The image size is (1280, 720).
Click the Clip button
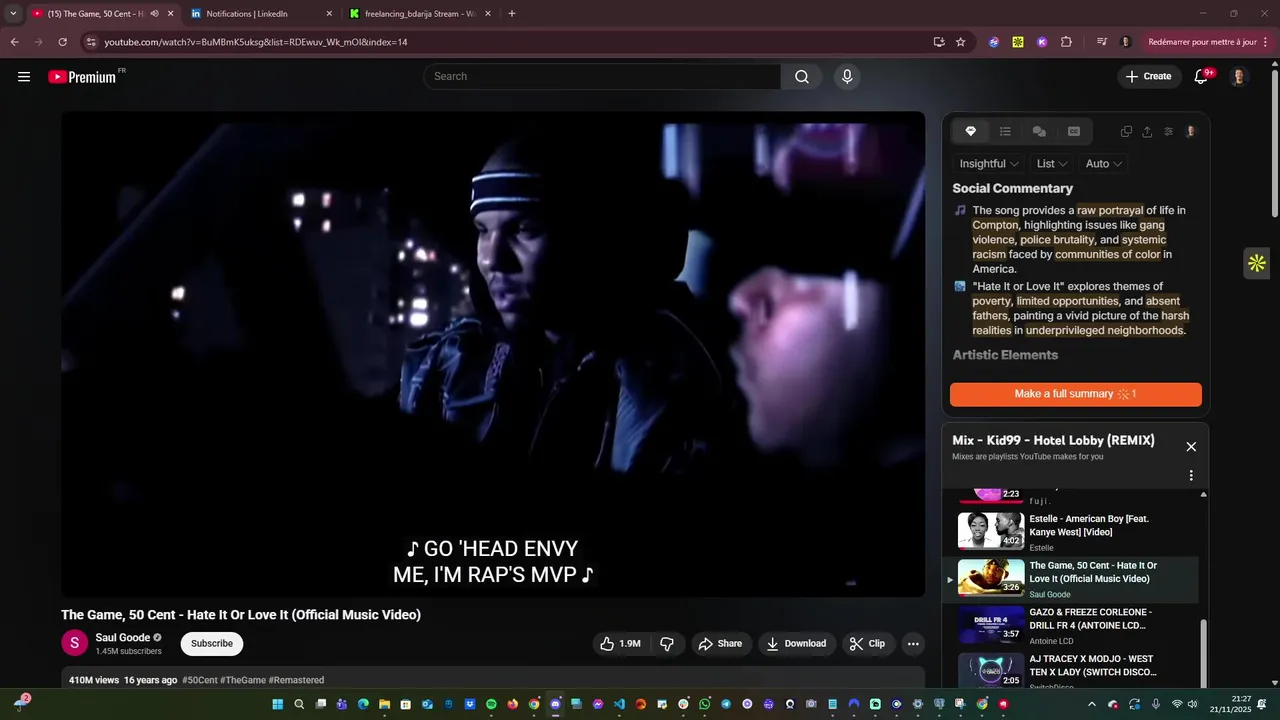pos(868,644)
